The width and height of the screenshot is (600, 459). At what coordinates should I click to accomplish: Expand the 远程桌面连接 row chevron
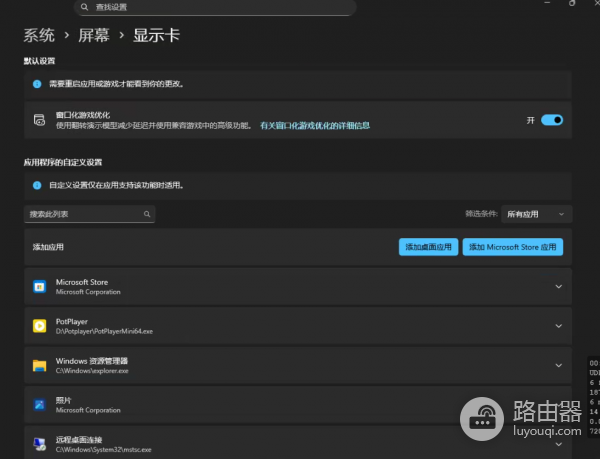[559, 444]
